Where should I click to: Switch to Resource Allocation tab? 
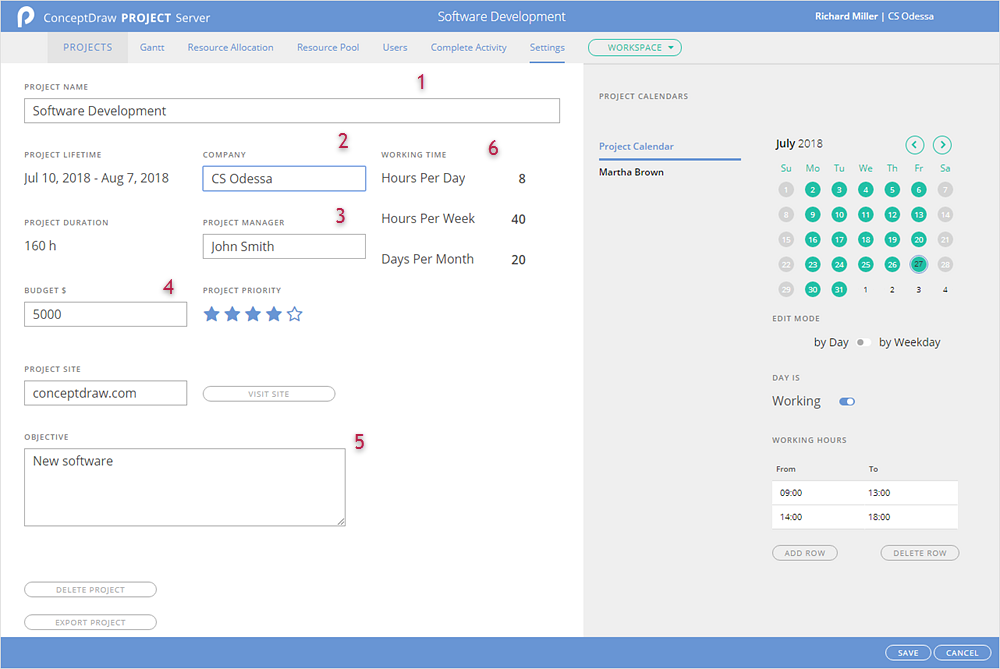coord(230,47)
